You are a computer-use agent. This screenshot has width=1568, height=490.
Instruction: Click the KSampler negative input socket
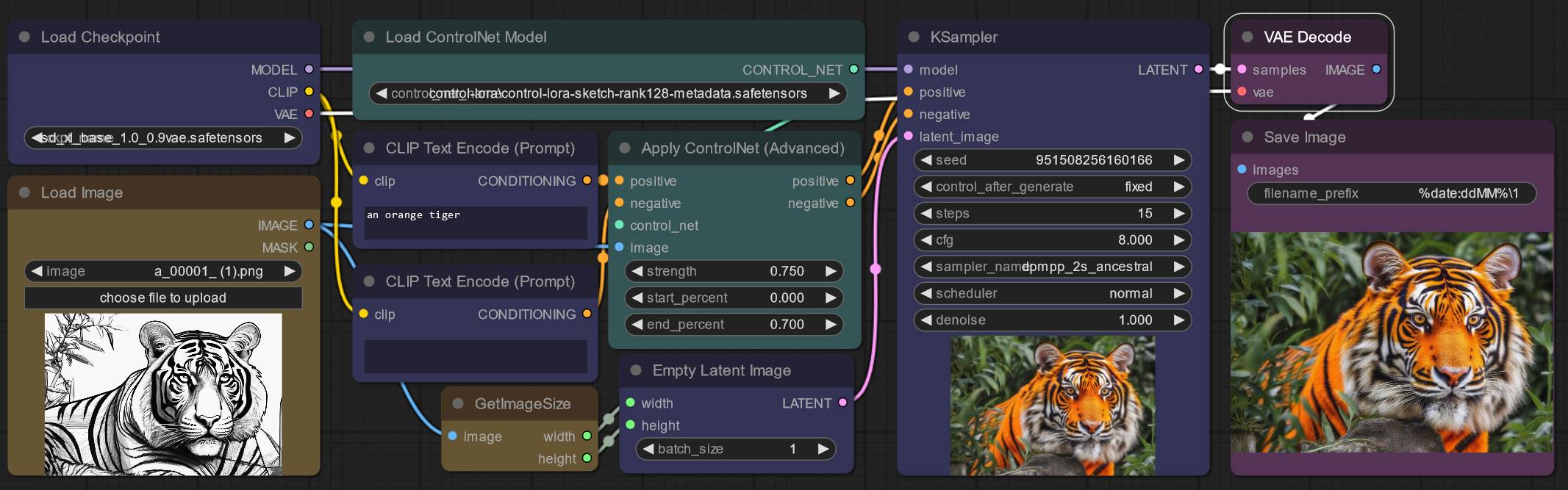(x=909, y=114)
